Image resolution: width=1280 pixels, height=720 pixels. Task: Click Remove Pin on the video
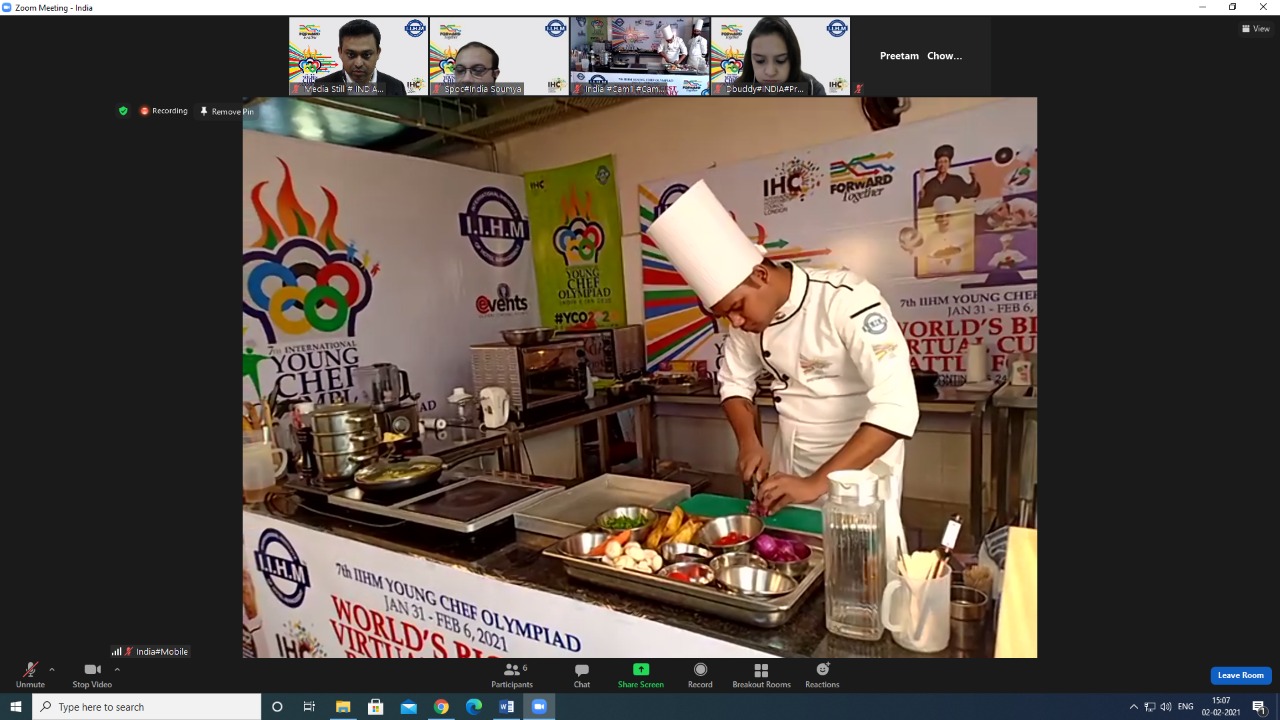(227, 111)
